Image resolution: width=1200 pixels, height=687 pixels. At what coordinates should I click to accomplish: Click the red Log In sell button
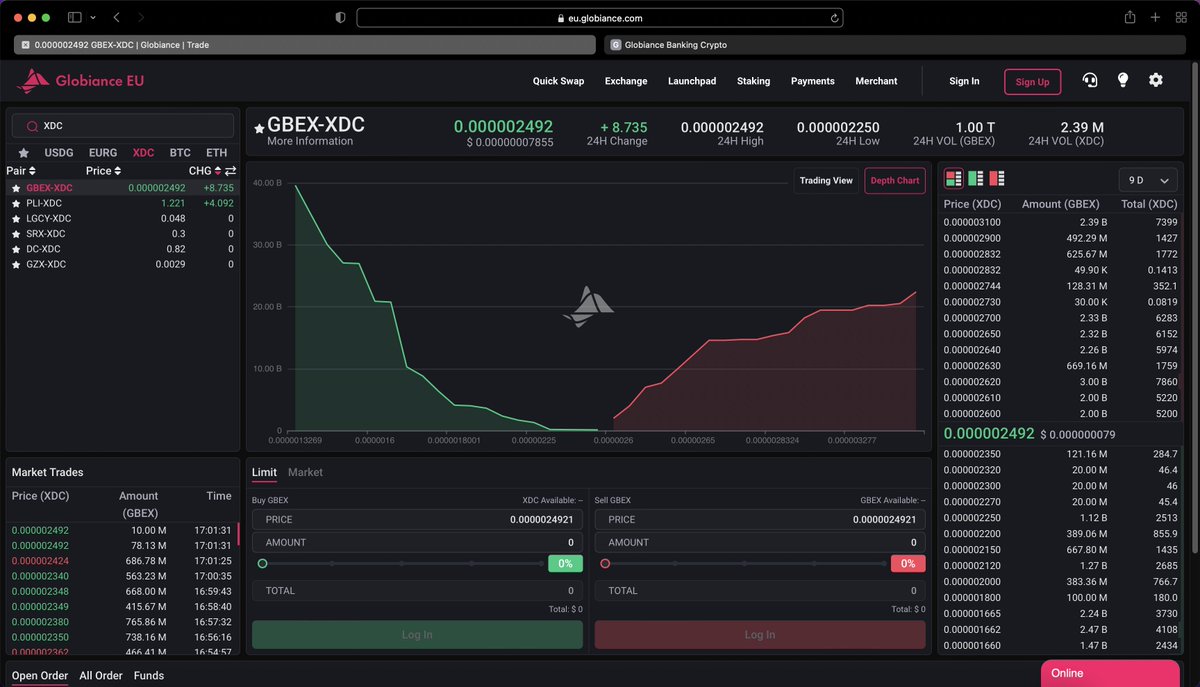[760, 635]
